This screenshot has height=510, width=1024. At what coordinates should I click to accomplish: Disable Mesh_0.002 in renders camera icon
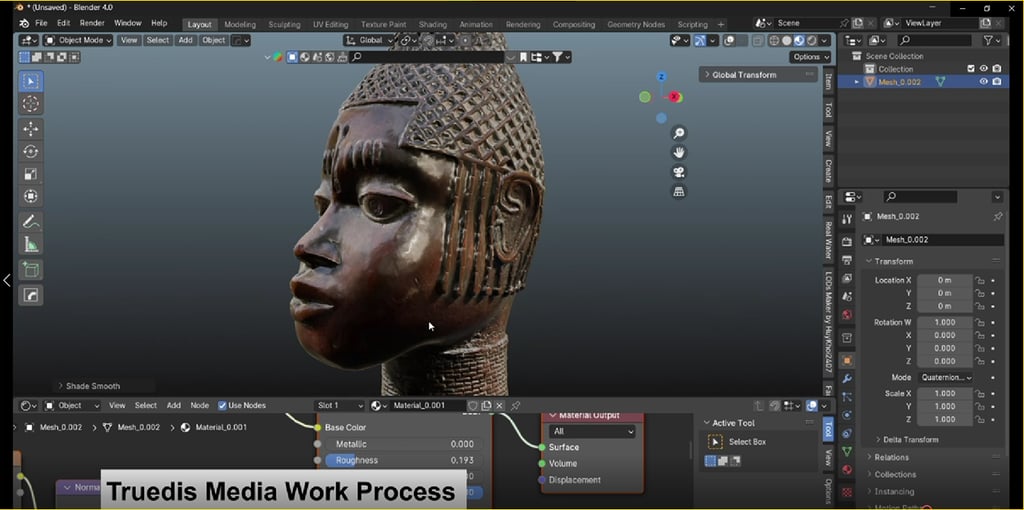[997, 82]
